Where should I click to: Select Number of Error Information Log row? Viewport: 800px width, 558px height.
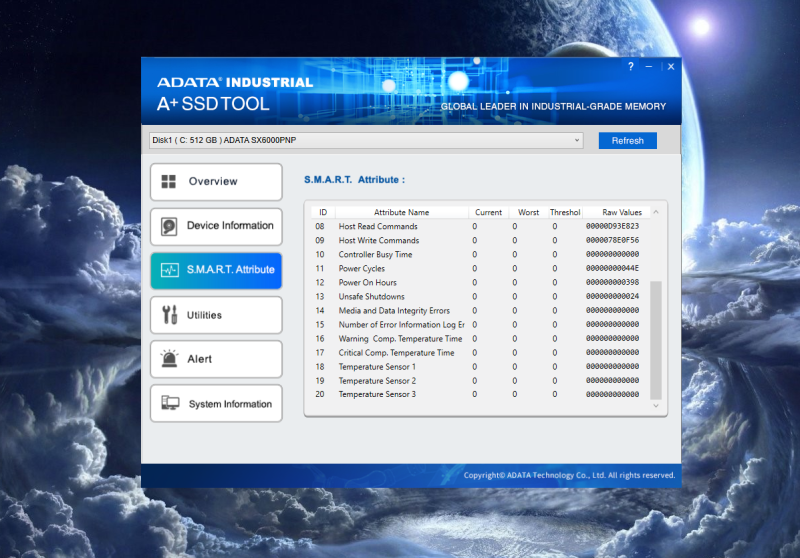click(x=480, y=324)
